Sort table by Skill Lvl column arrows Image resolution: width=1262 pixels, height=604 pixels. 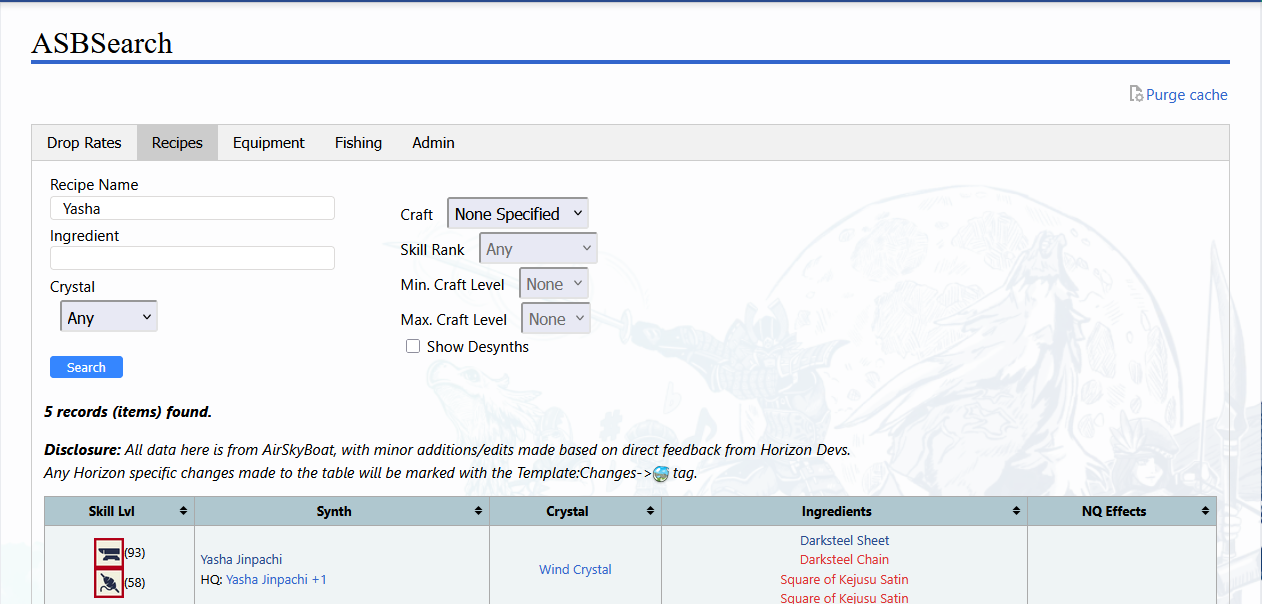coord(183,511)
